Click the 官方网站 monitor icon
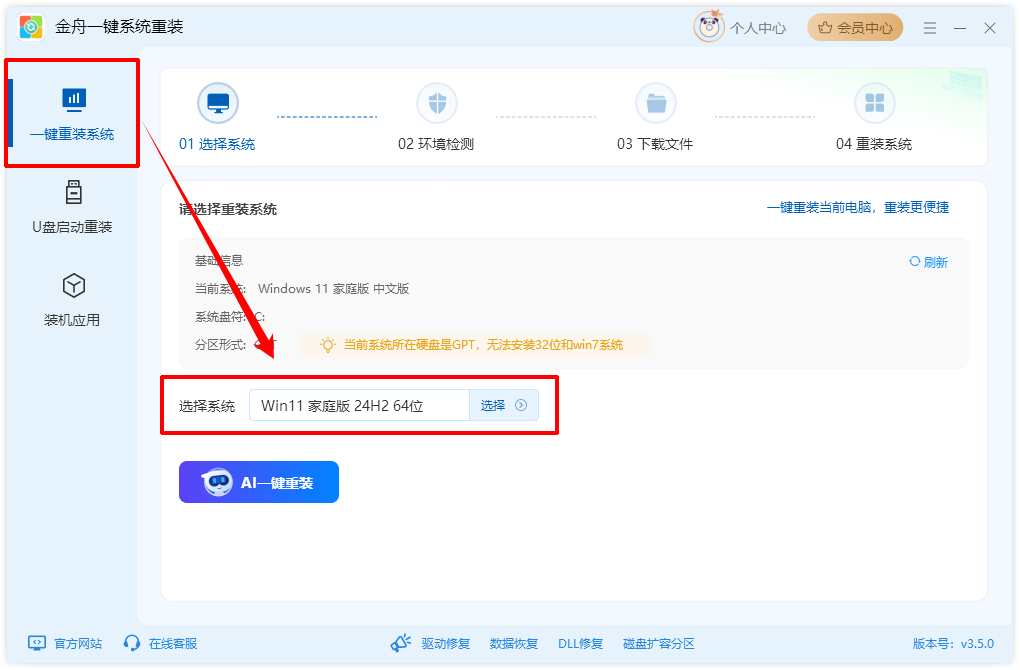The height and width of the screenshot is (670, 1020). pos(37,643)
